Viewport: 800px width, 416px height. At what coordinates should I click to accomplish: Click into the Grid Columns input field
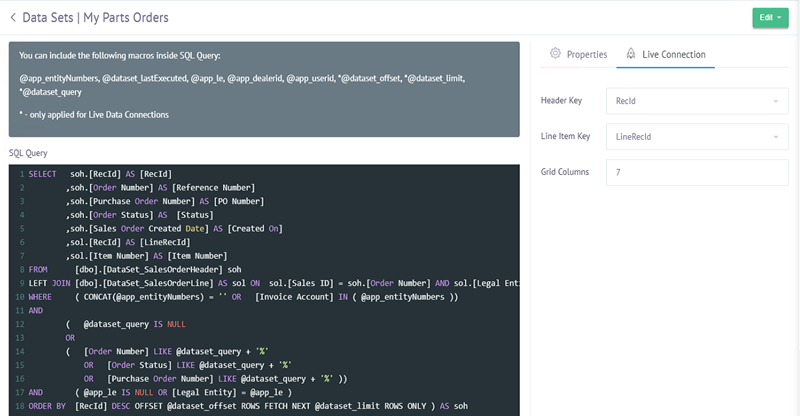(697, 173)
